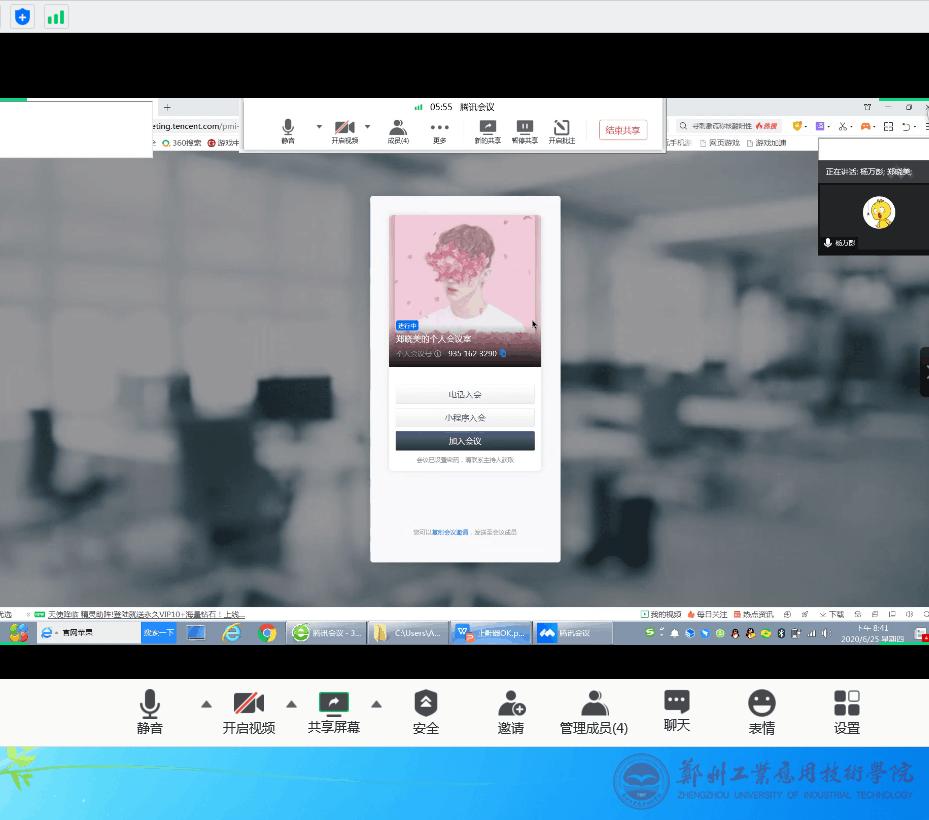Image resolution: width=929 pixels, height=820 pixels.
Task: Open 管理成员(4) member management
Action: pyautogui.click(x=594, y=711)
